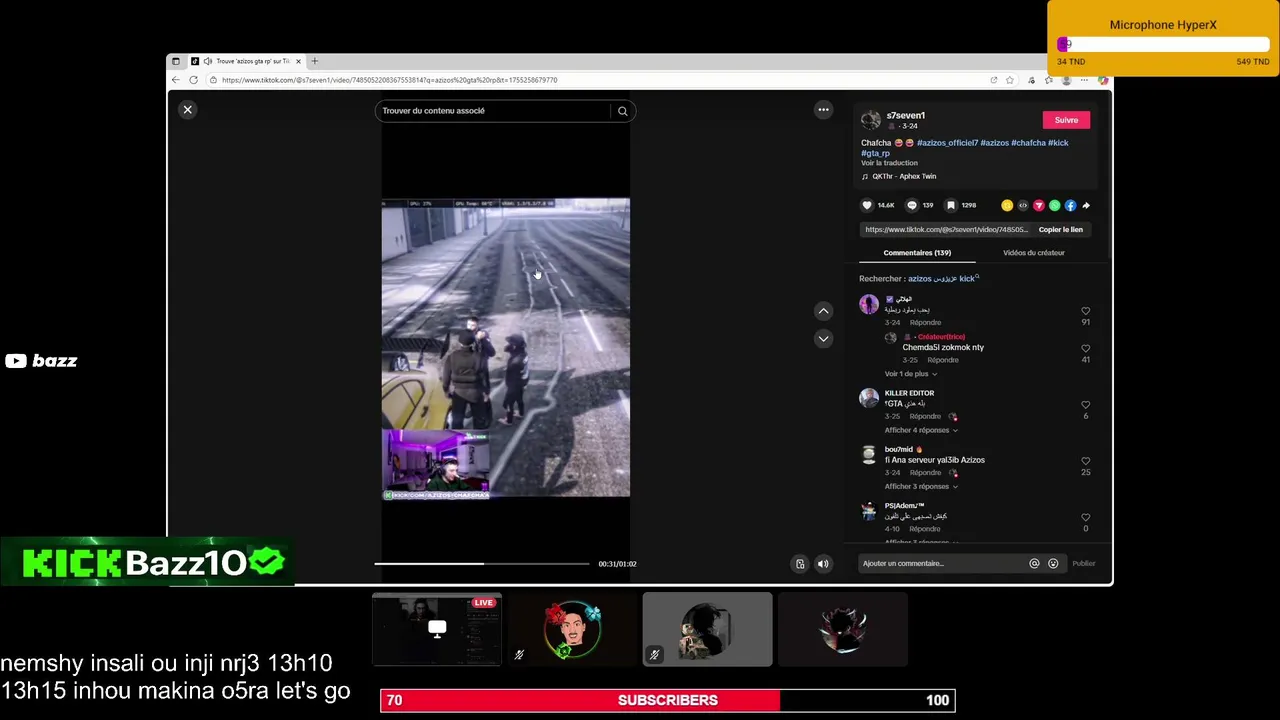Screen dimensions: 1280x720
Task: Like the video with heart icon
Action: tap(867, 205)
